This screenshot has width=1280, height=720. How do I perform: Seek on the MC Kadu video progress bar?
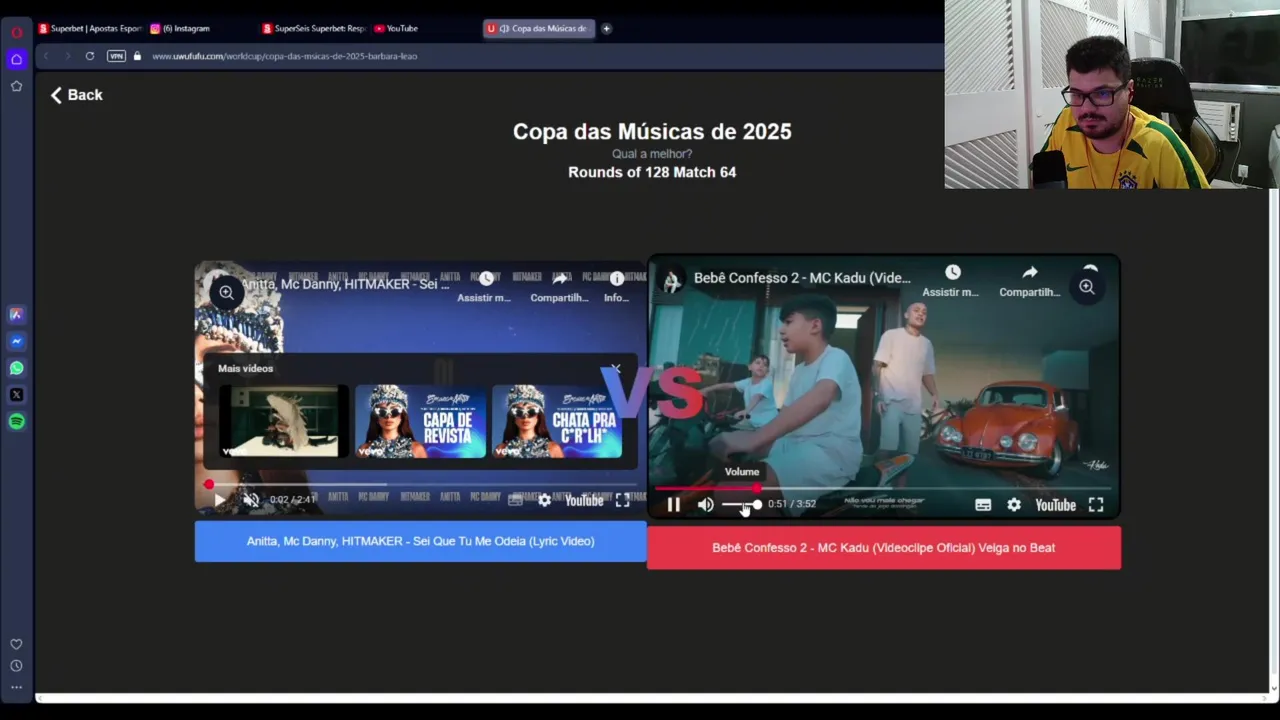point(883,489)
